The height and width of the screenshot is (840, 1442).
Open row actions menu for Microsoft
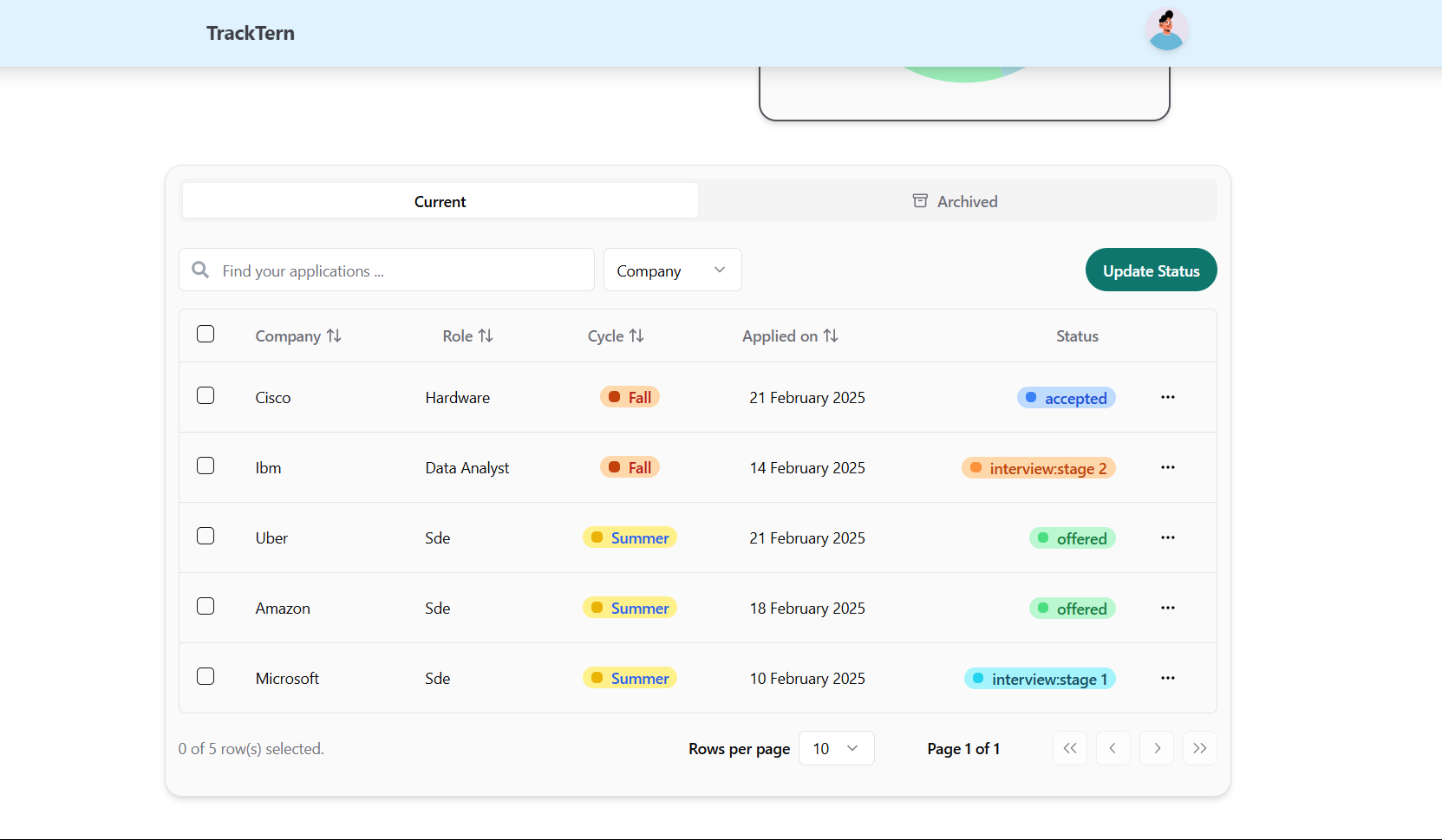click(1168, 678)
